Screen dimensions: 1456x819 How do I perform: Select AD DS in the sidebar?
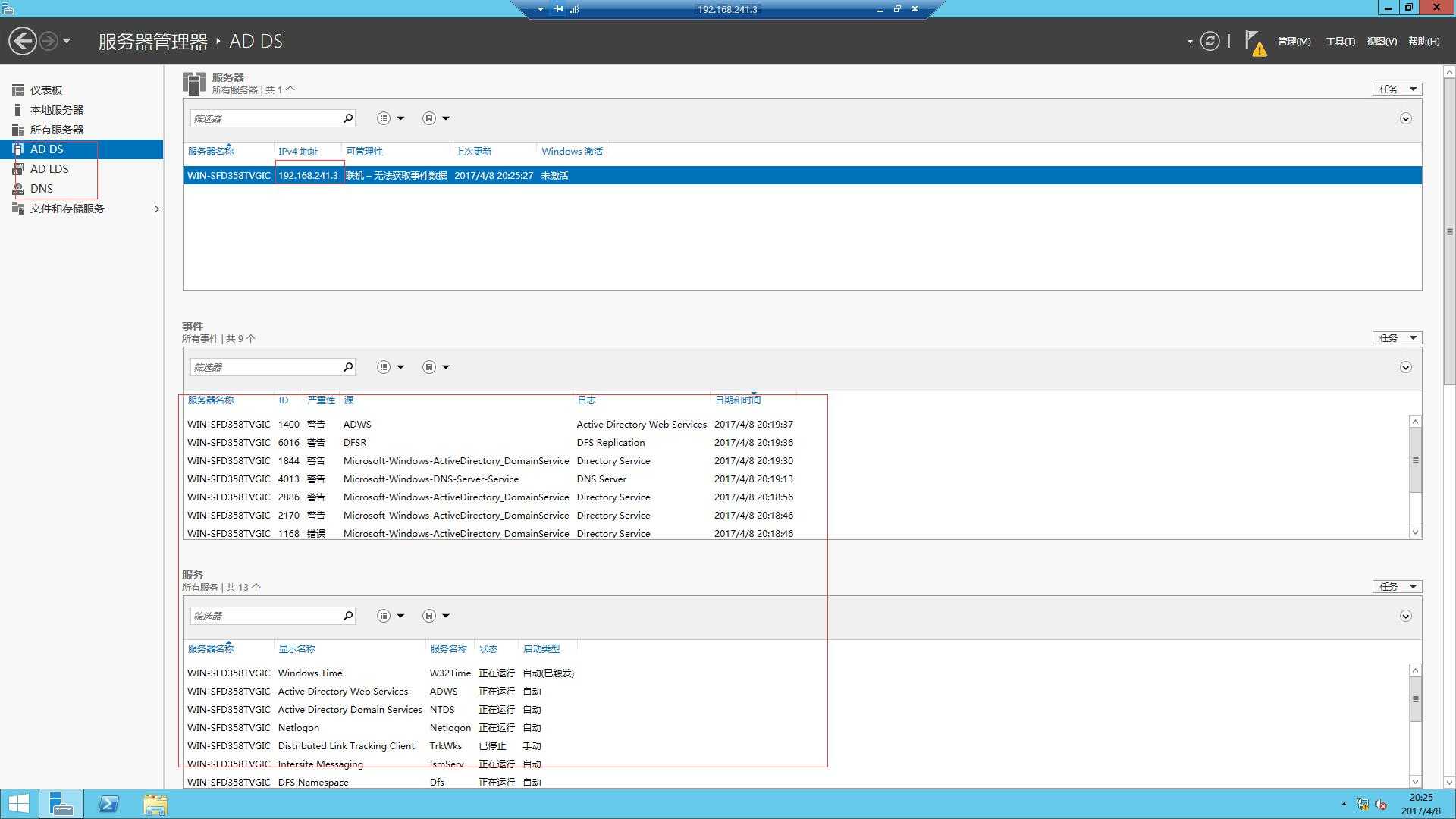(x=81, y=149)
